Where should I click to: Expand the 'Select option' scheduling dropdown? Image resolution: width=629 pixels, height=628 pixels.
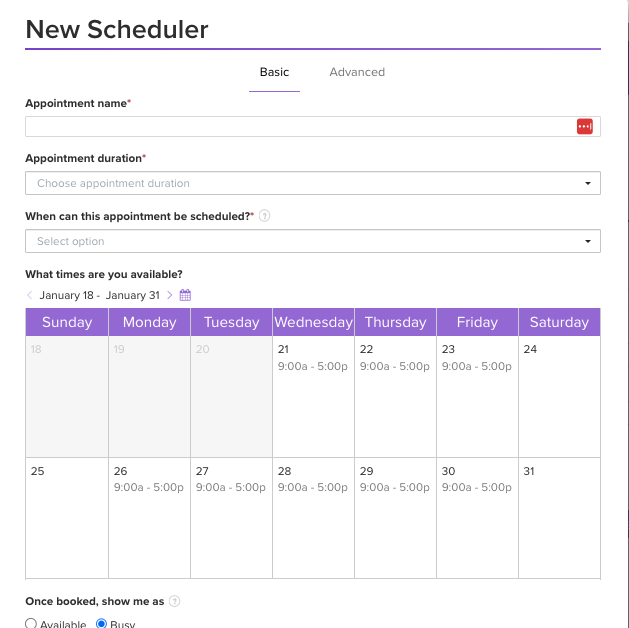click(x=312, y=241)
